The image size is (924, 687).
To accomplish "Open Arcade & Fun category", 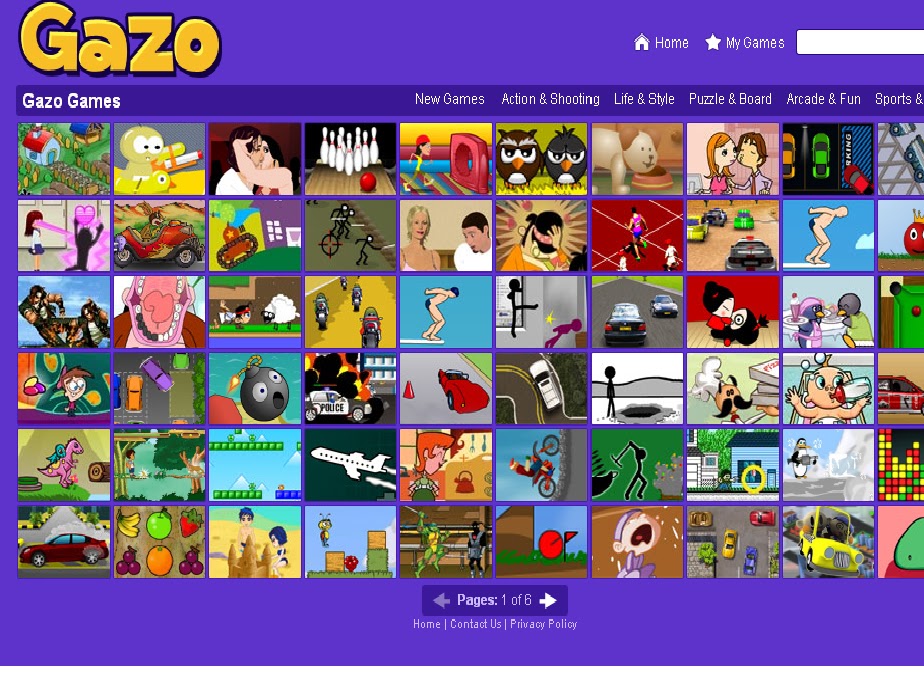I will click(823, 99).
